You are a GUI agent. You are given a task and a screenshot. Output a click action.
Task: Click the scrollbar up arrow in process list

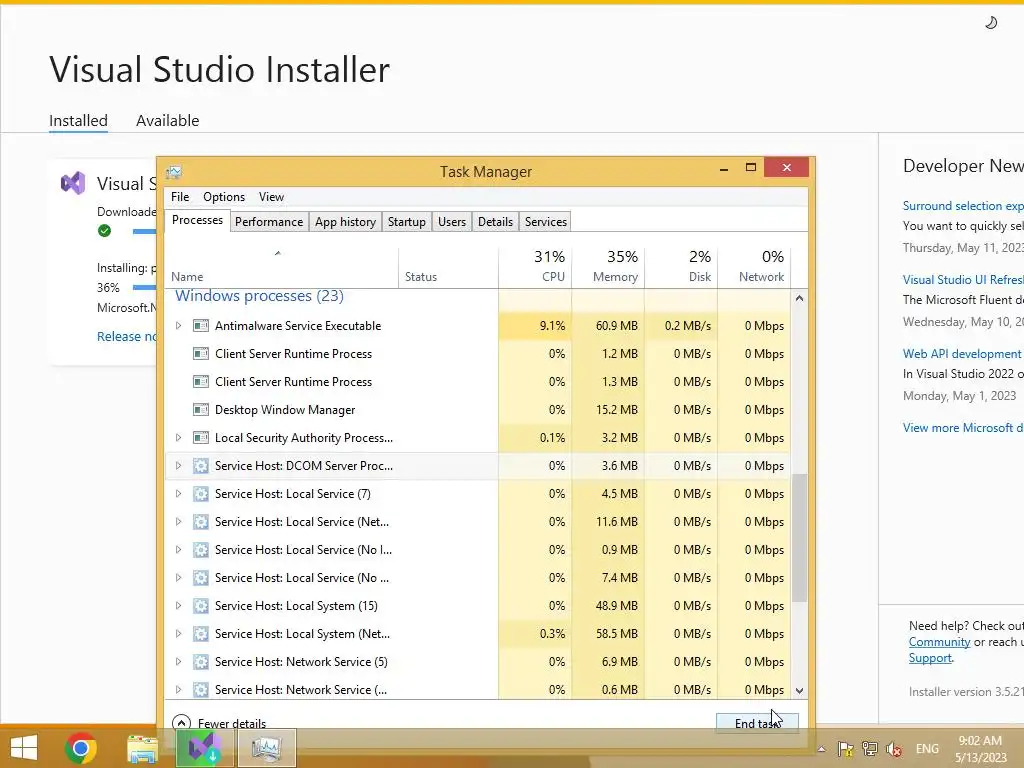point(799,298)
